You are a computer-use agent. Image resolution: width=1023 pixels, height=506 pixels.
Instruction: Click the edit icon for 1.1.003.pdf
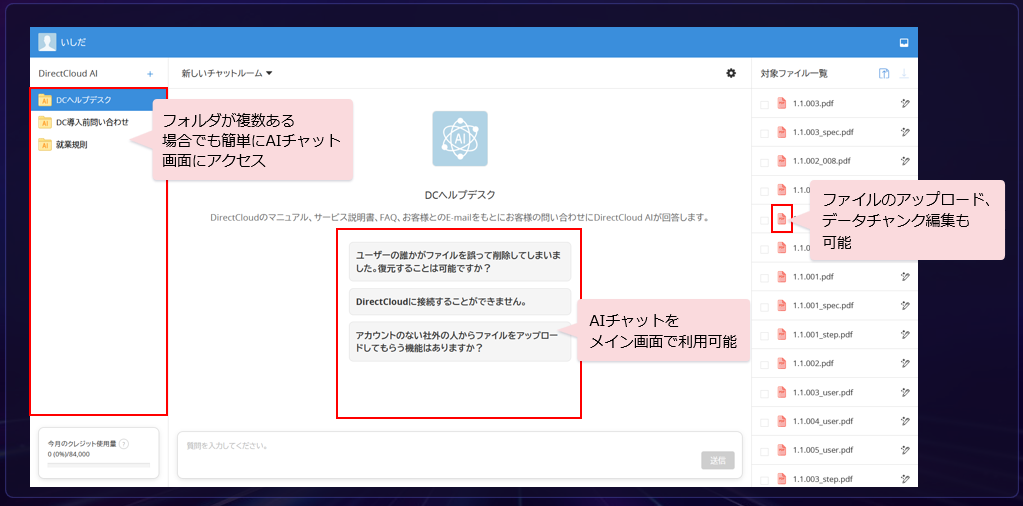tap(905, 103)
